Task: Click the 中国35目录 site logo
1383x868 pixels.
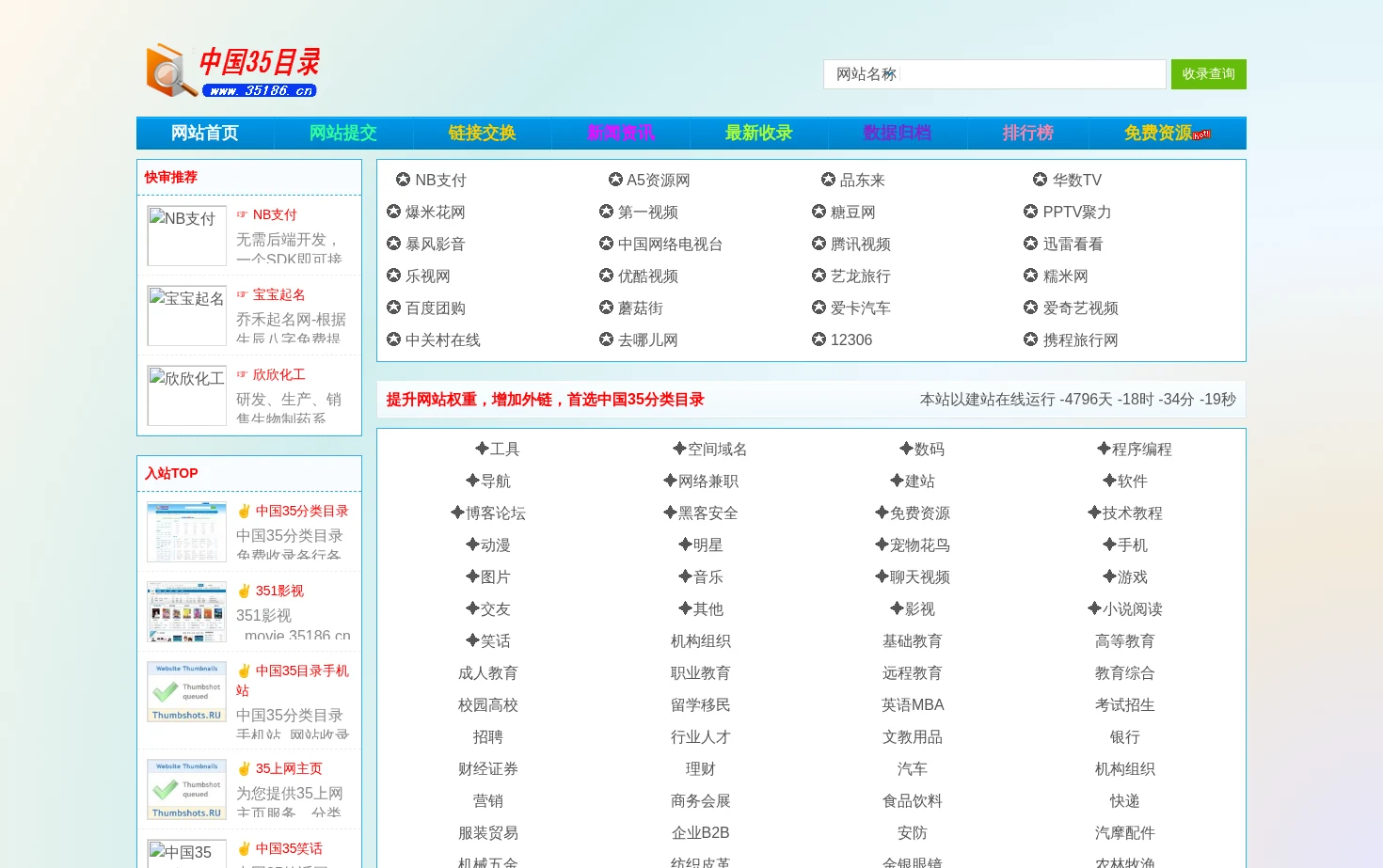Action: point(232,71)
